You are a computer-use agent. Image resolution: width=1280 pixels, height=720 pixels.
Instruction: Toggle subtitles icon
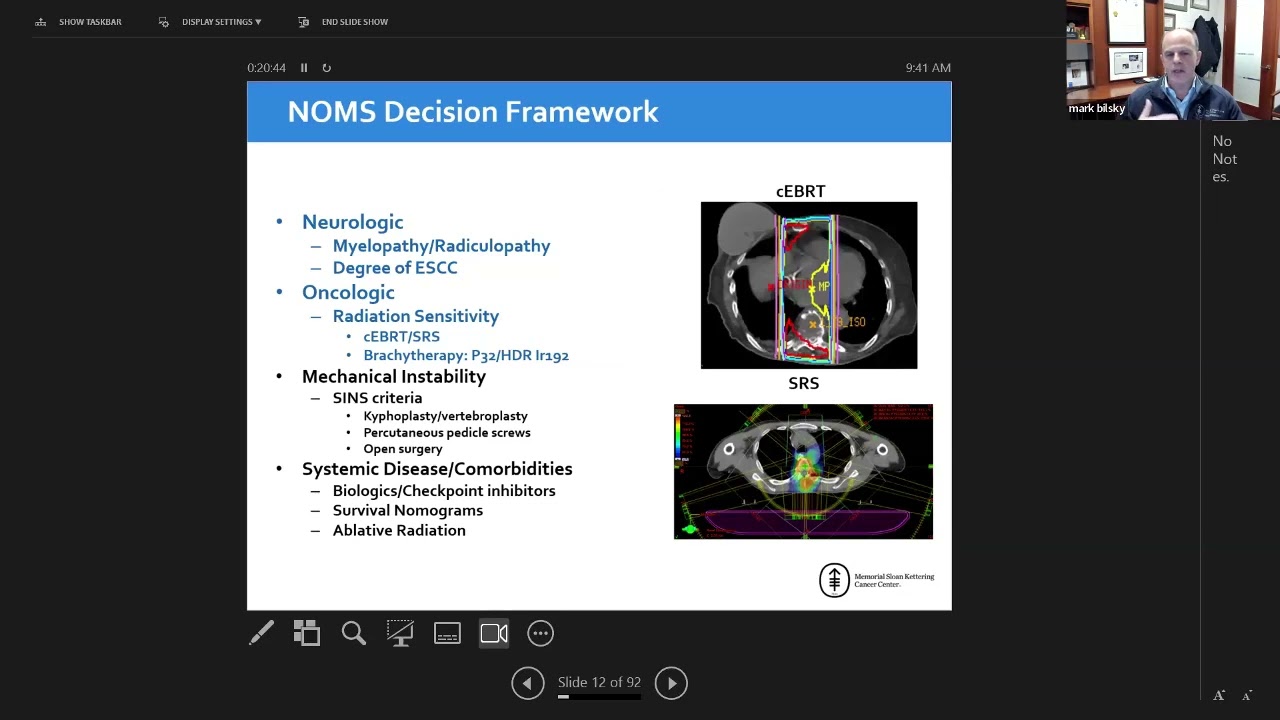coord(447,633)
